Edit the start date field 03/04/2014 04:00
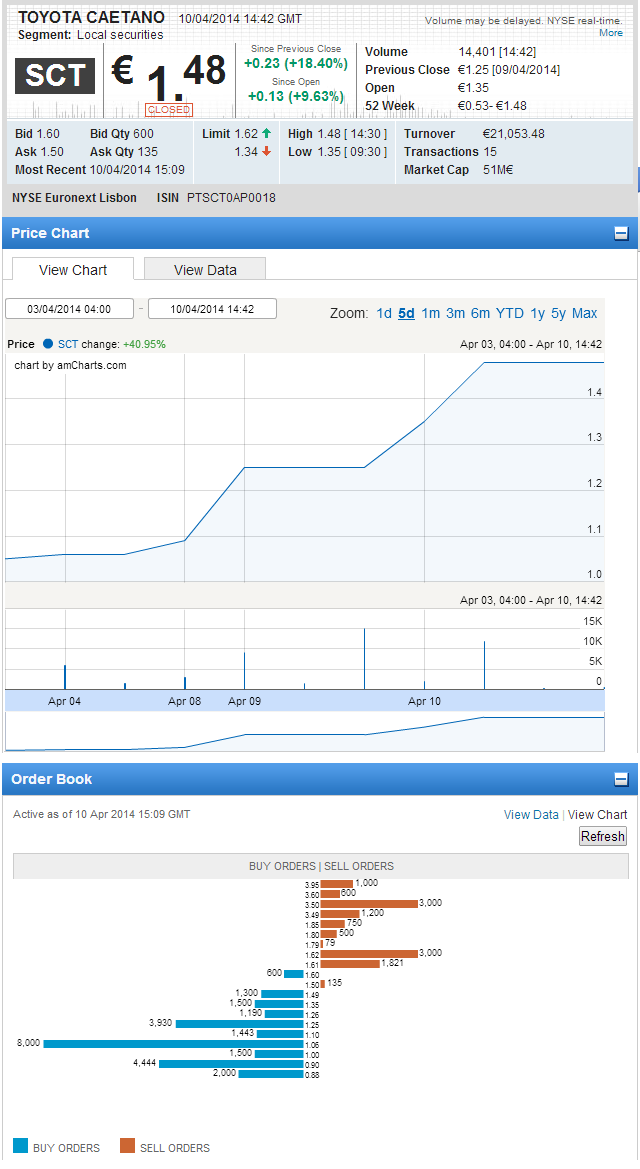This screenshot has width=640, height=1169. (69, 309)
